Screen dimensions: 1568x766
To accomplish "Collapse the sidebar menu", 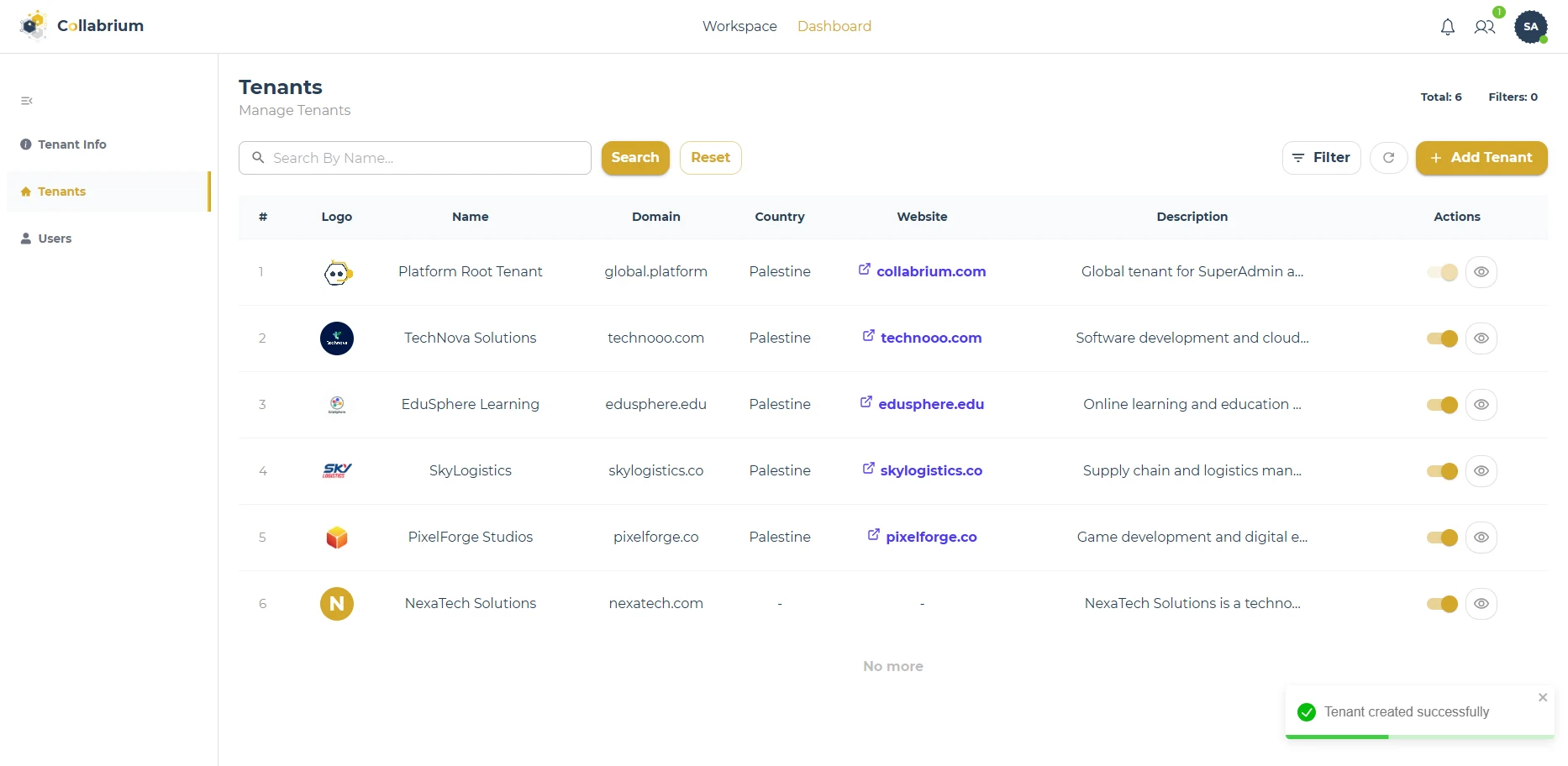I will [x=27, y=101].
